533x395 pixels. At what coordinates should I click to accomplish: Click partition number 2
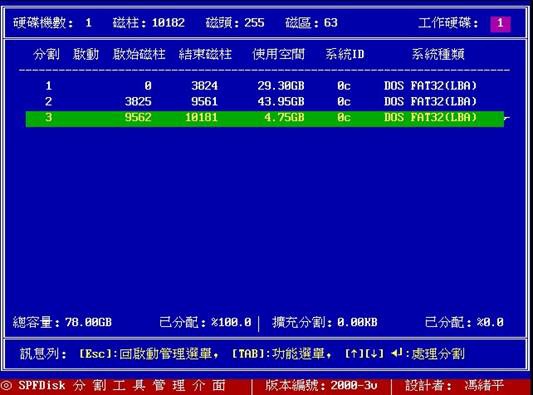pyautogui.click(x=49, y=101)
